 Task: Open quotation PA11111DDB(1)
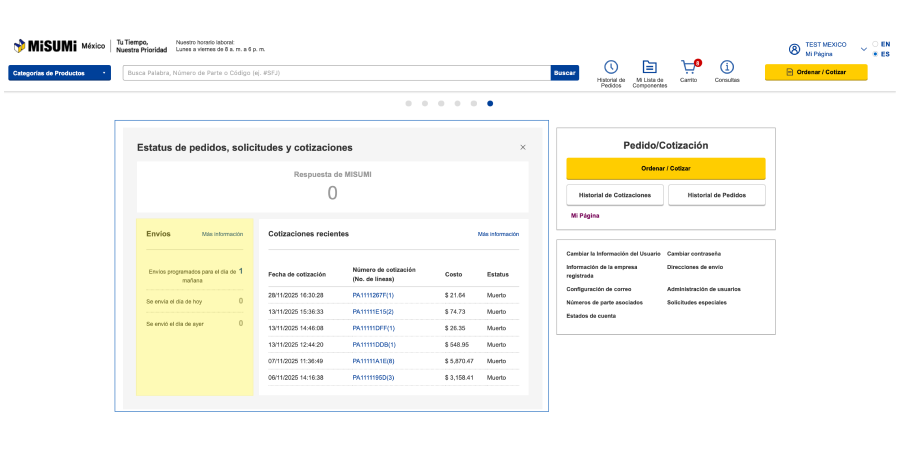point(374,345)
